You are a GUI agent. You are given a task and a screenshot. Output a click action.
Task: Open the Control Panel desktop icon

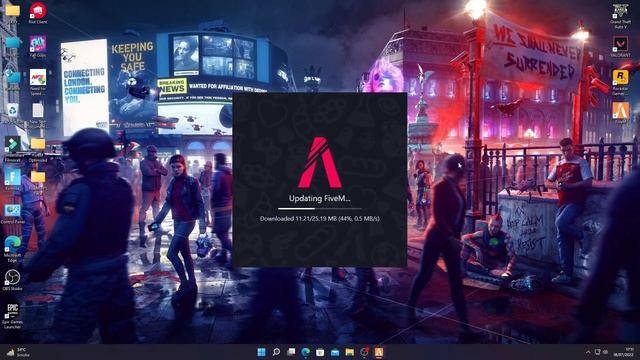12,213
